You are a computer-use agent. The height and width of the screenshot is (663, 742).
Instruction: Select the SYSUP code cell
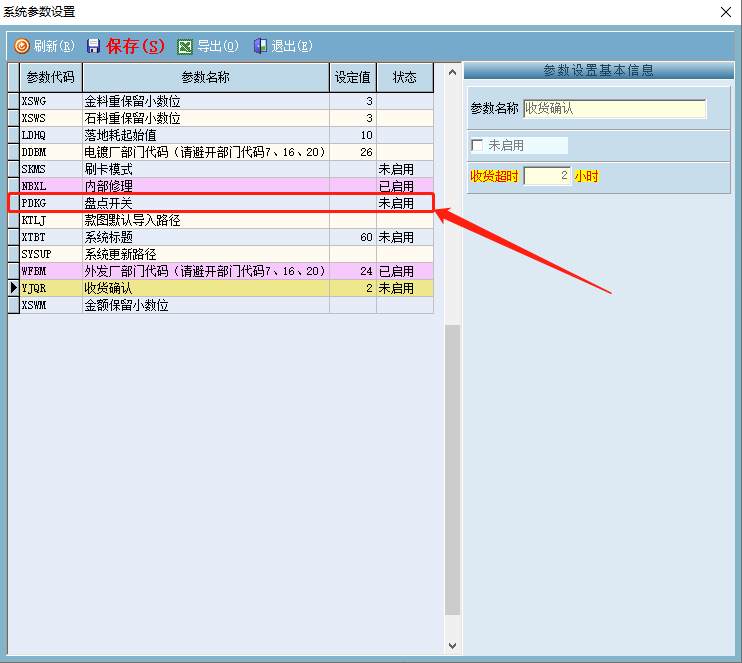51,255
